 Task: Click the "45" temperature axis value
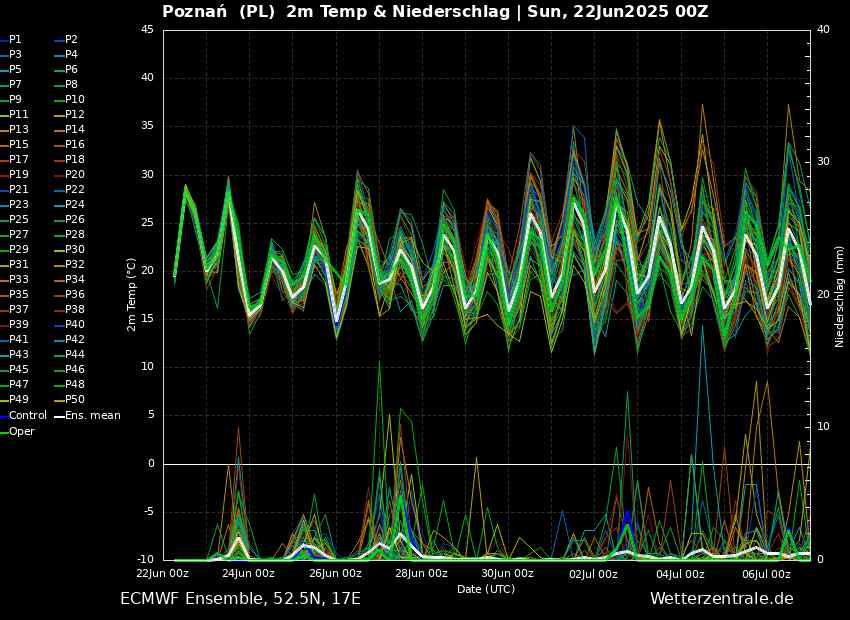click(148, 29)
